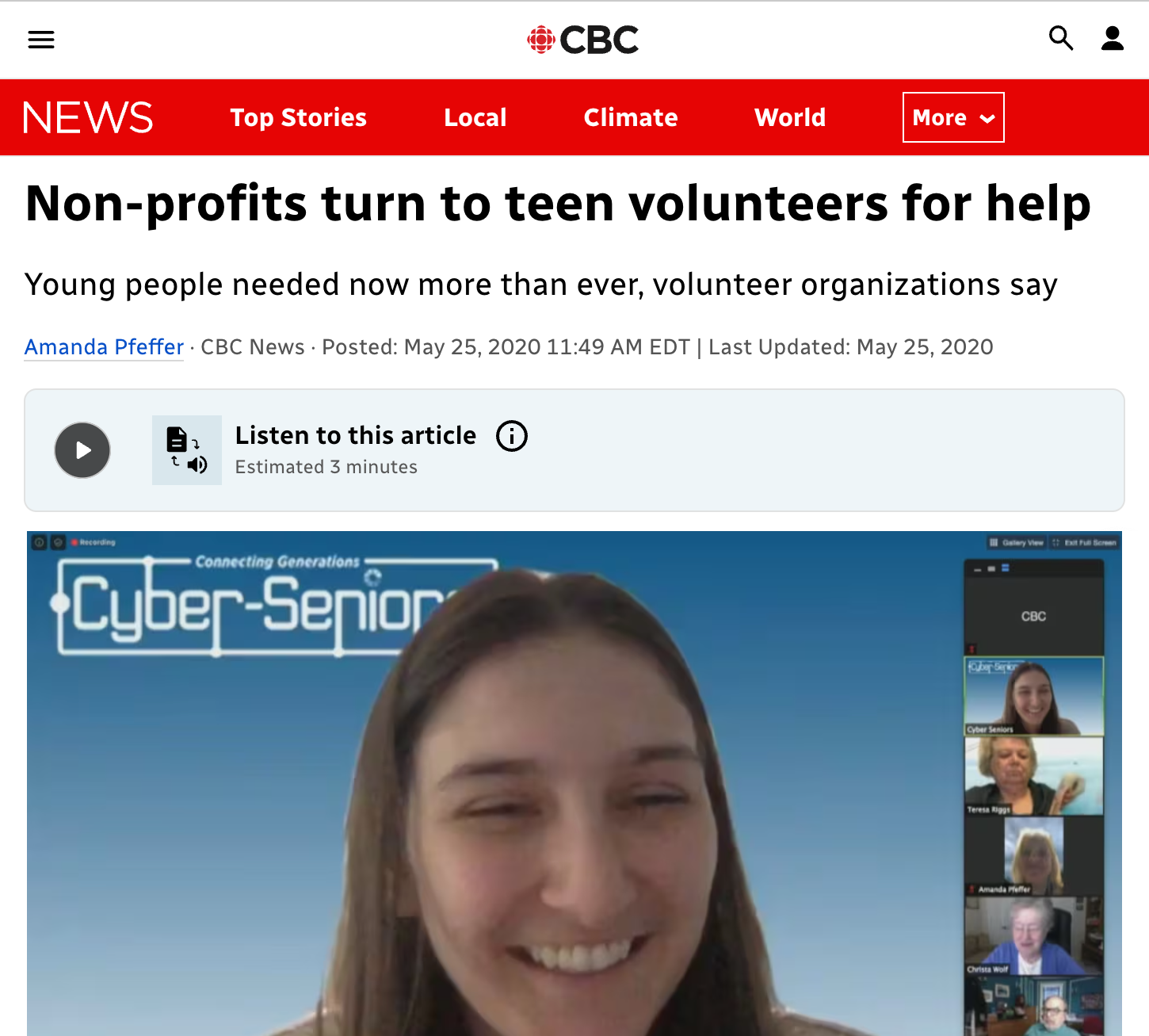
Task: Expand the More dropdown menu
Action: point(953,117)
